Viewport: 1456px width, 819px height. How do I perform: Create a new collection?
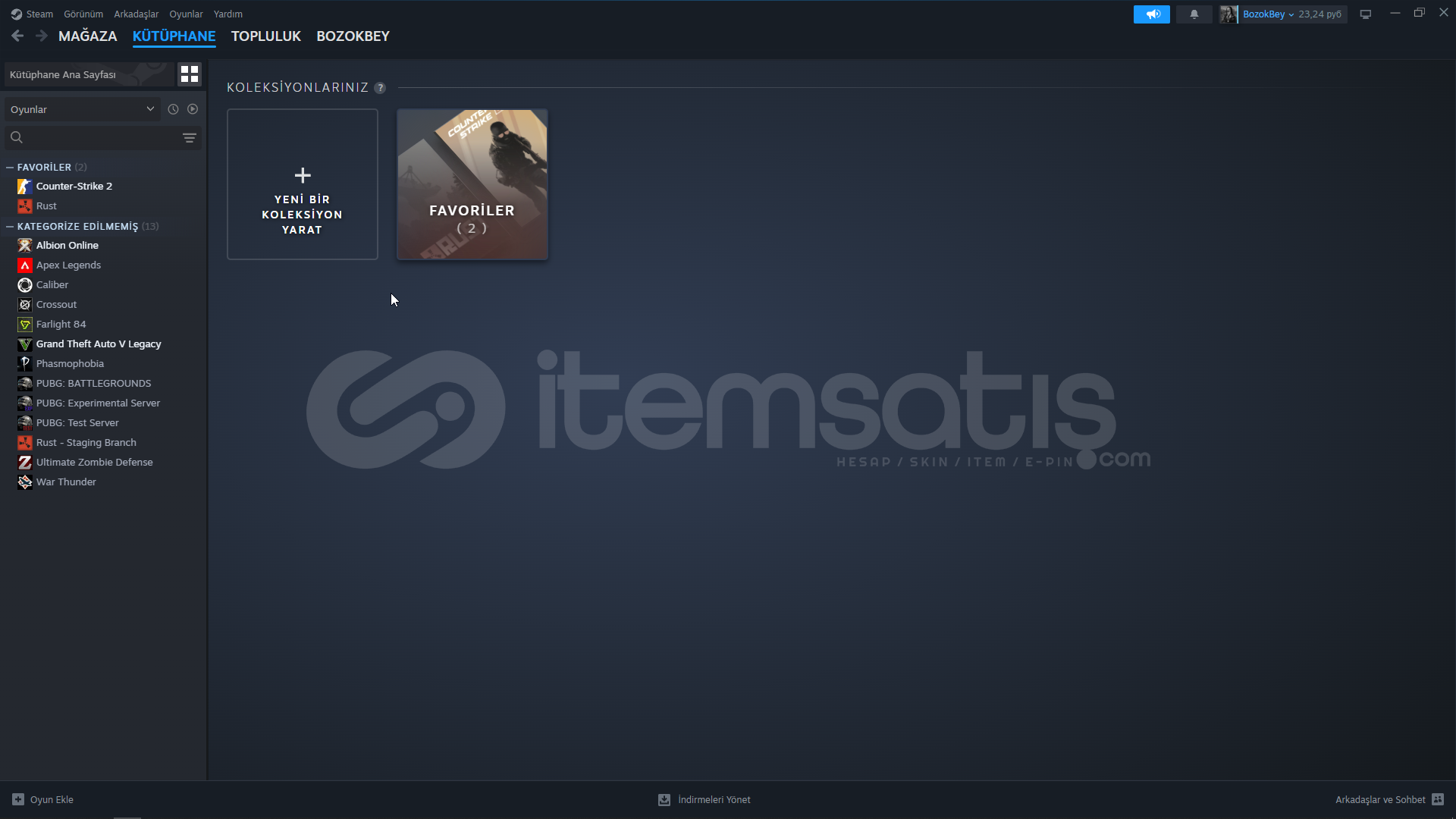[x=302, y=184]
